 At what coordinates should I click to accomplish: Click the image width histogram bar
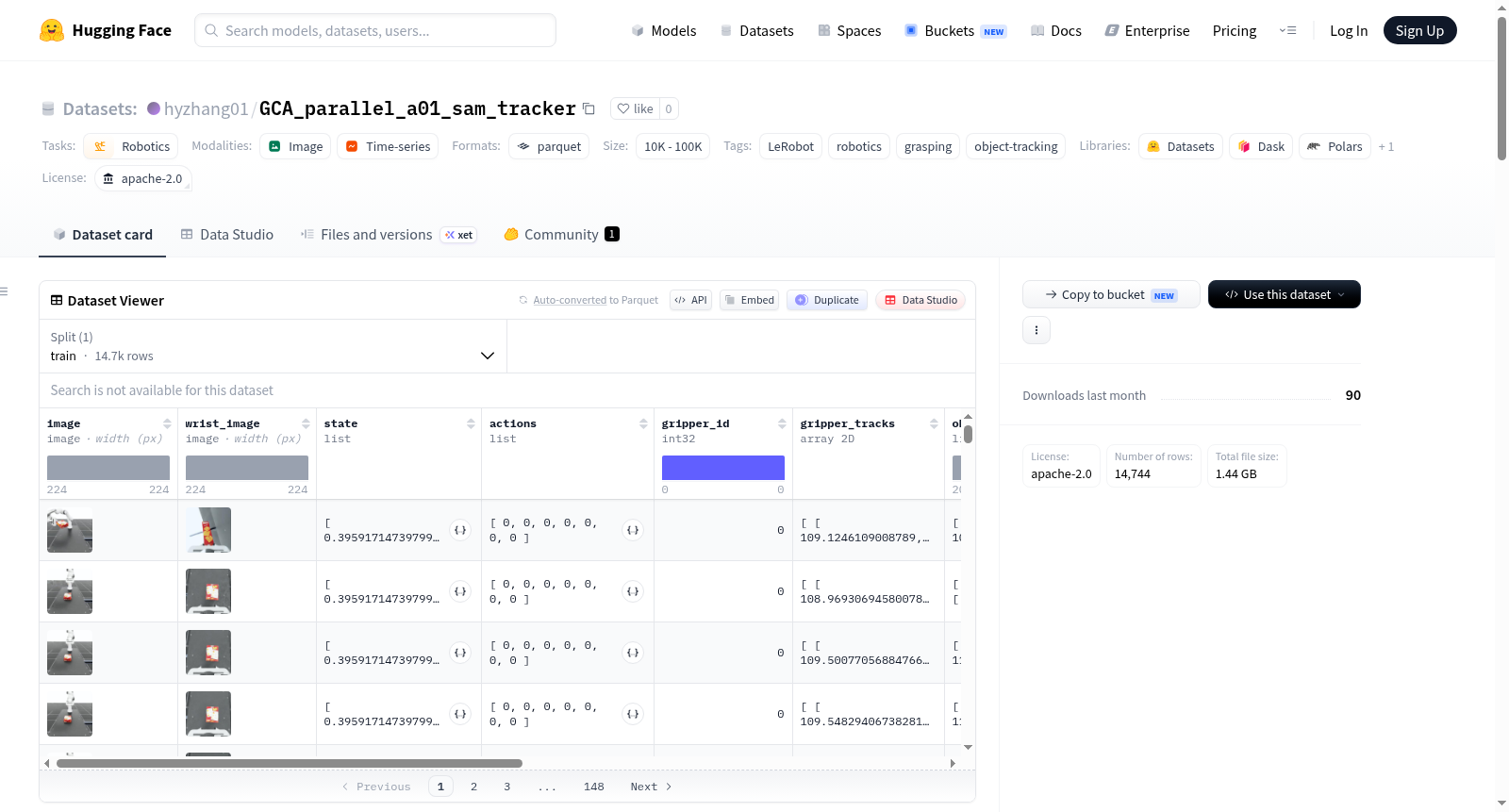[x=108, y=468]
